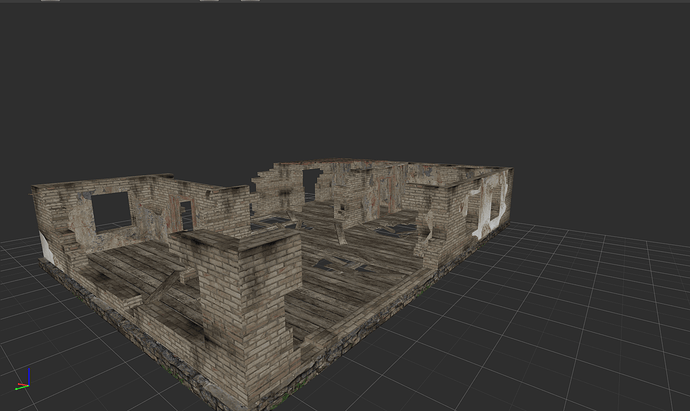Select the narrow doorway in the left wall
The width and height of the screenshot is (690, 411).
186,215
